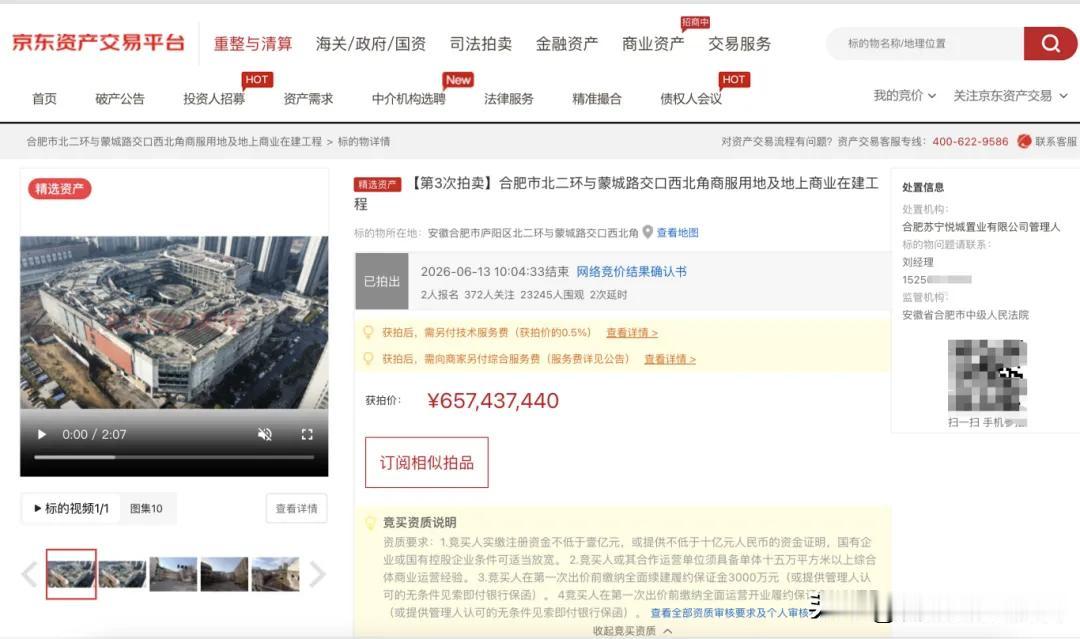Open the 破产公告 menu item
1080x639 pixels.
pos(120,99)
